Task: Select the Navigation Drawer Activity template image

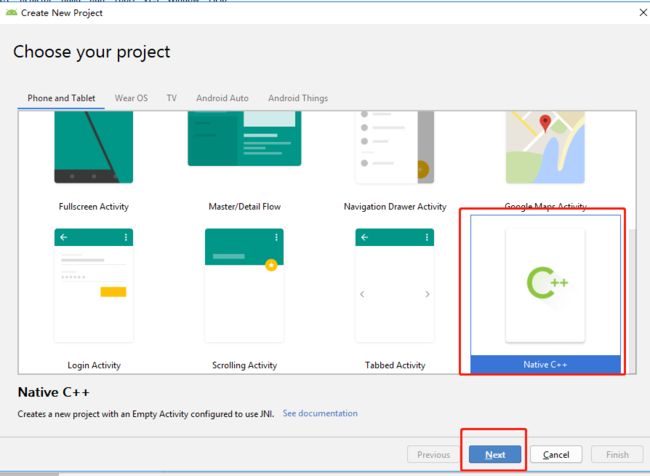Action: pos(395,147)
